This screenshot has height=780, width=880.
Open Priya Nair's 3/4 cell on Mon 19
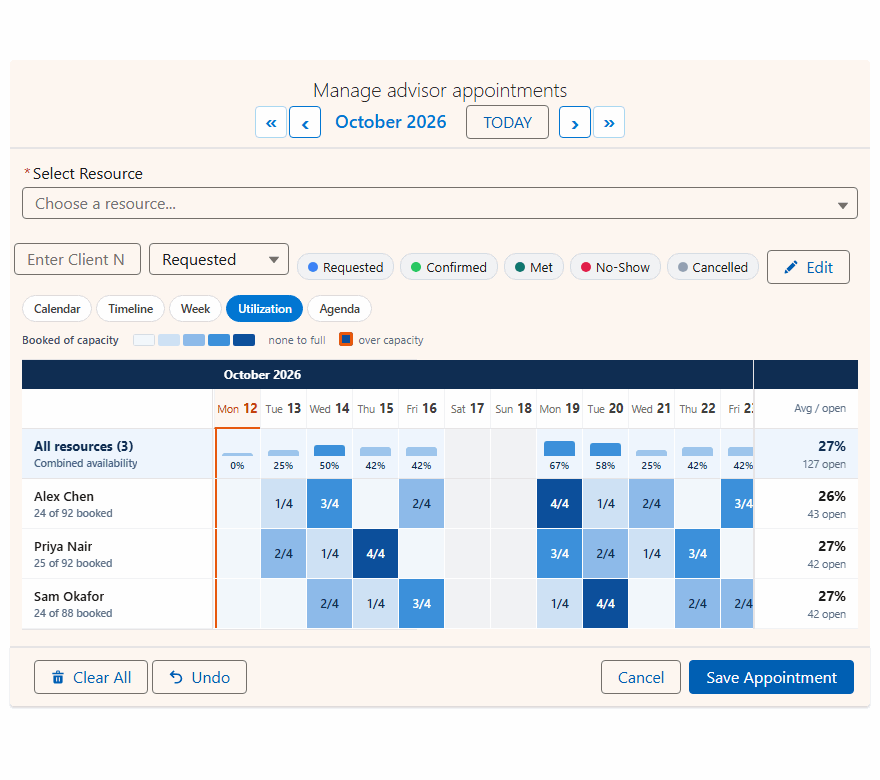[x=560, y=554]
